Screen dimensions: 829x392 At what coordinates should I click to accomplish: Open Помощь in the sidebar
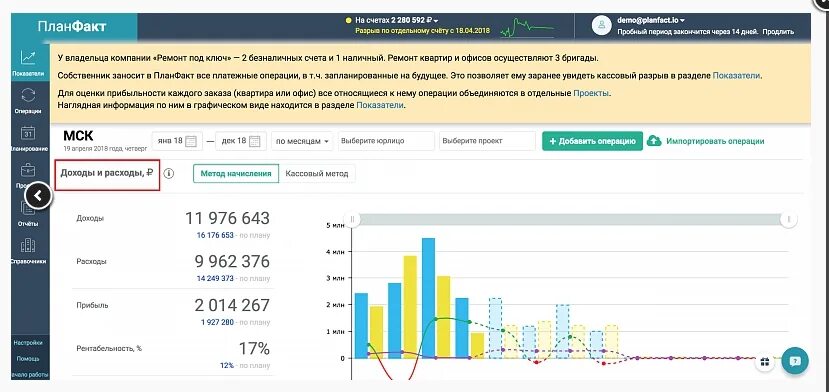coord(28,359)
